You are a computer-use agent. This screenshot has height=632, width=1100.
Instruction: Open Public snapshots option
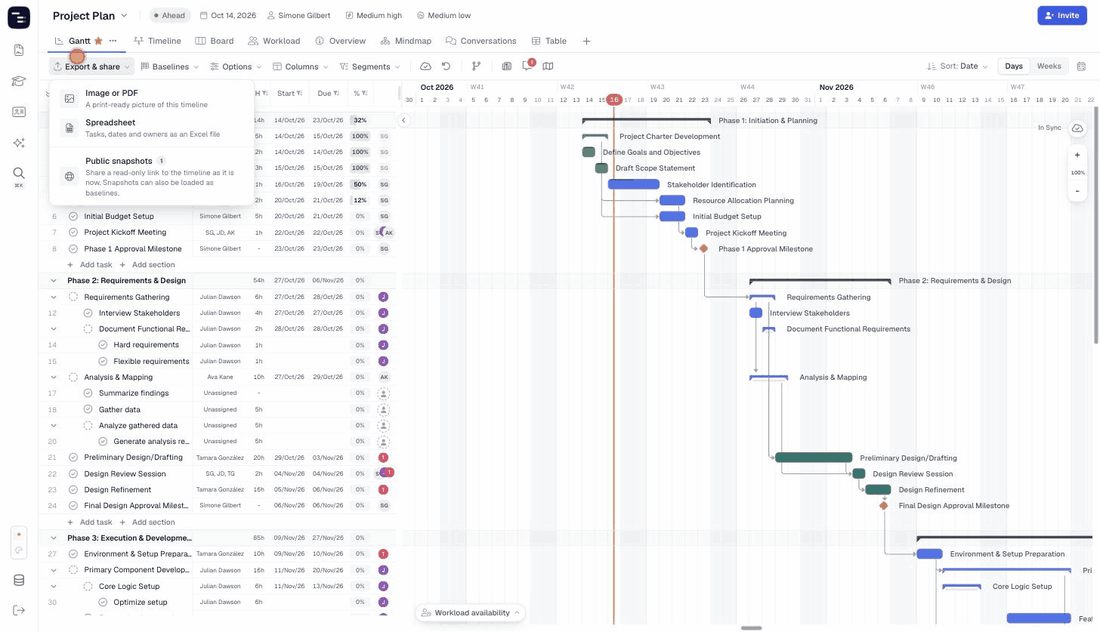click(151, 176)
